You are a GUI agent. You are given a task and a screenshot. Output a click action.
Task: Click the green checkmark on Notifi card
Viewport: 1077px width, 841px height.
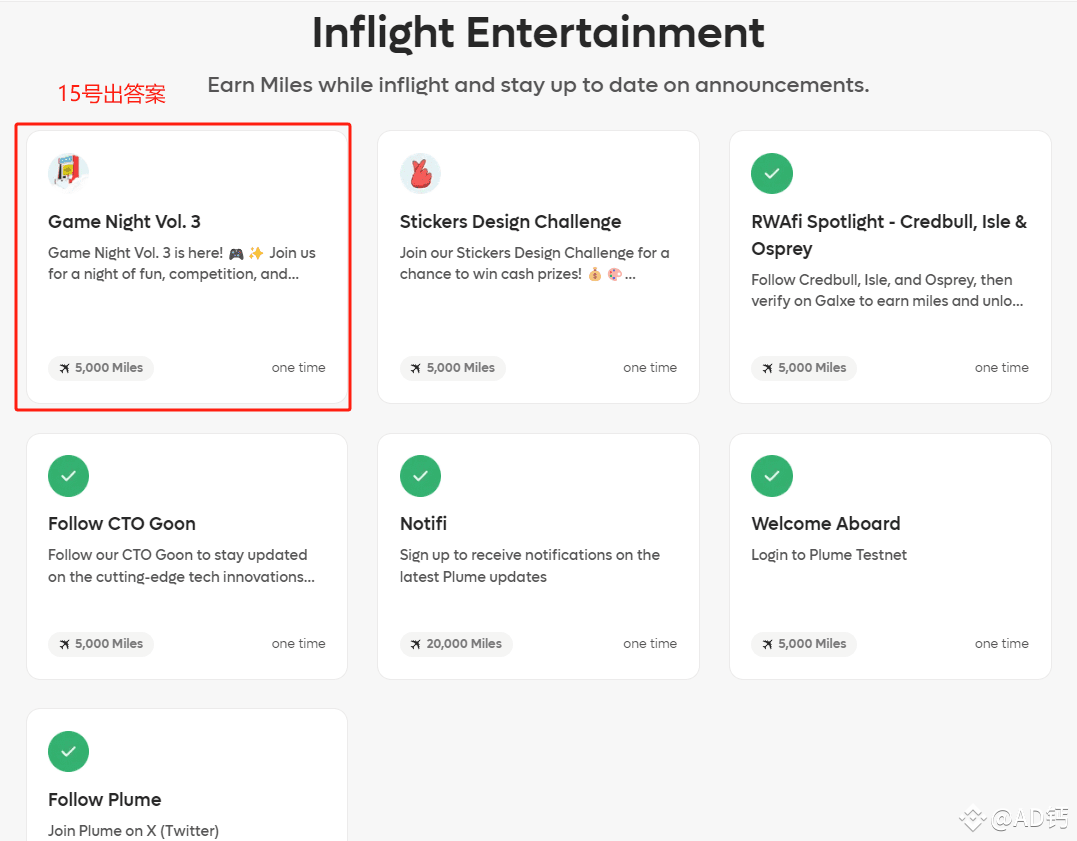[420, 476]
